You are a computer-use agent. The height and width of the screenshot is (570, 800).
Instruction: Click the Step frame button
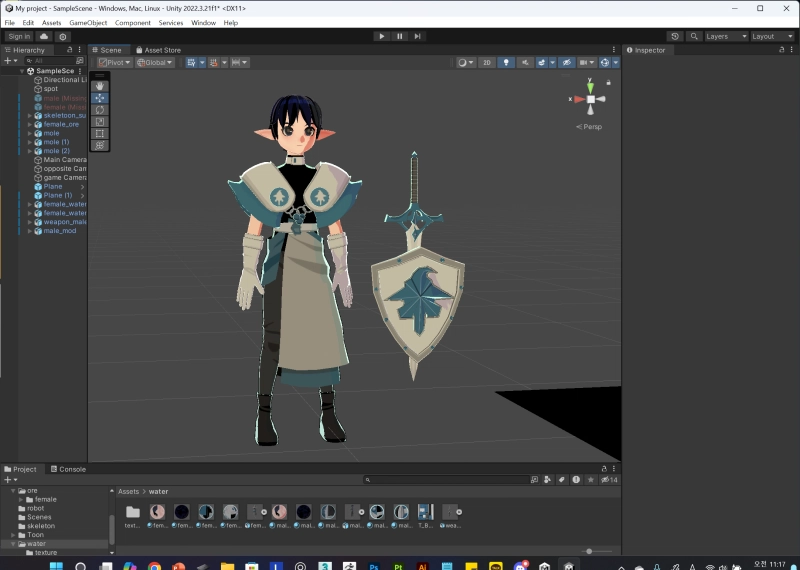pyautogui.click(x=417, y=36)
